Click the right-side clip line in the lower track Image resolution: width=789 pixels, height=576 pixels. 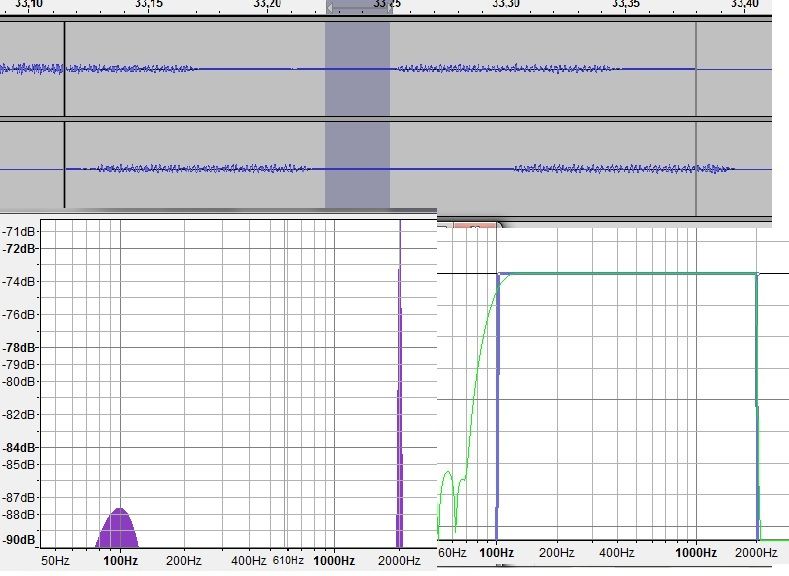696,168
